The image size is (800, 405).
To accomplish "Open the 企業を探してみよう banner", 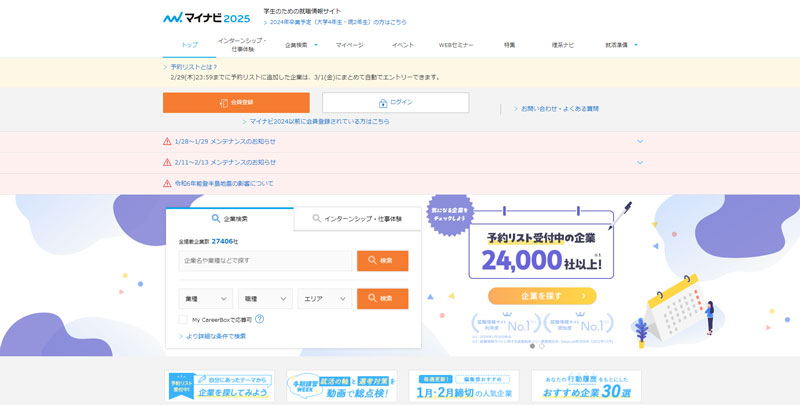I will [x=219, y=386].
